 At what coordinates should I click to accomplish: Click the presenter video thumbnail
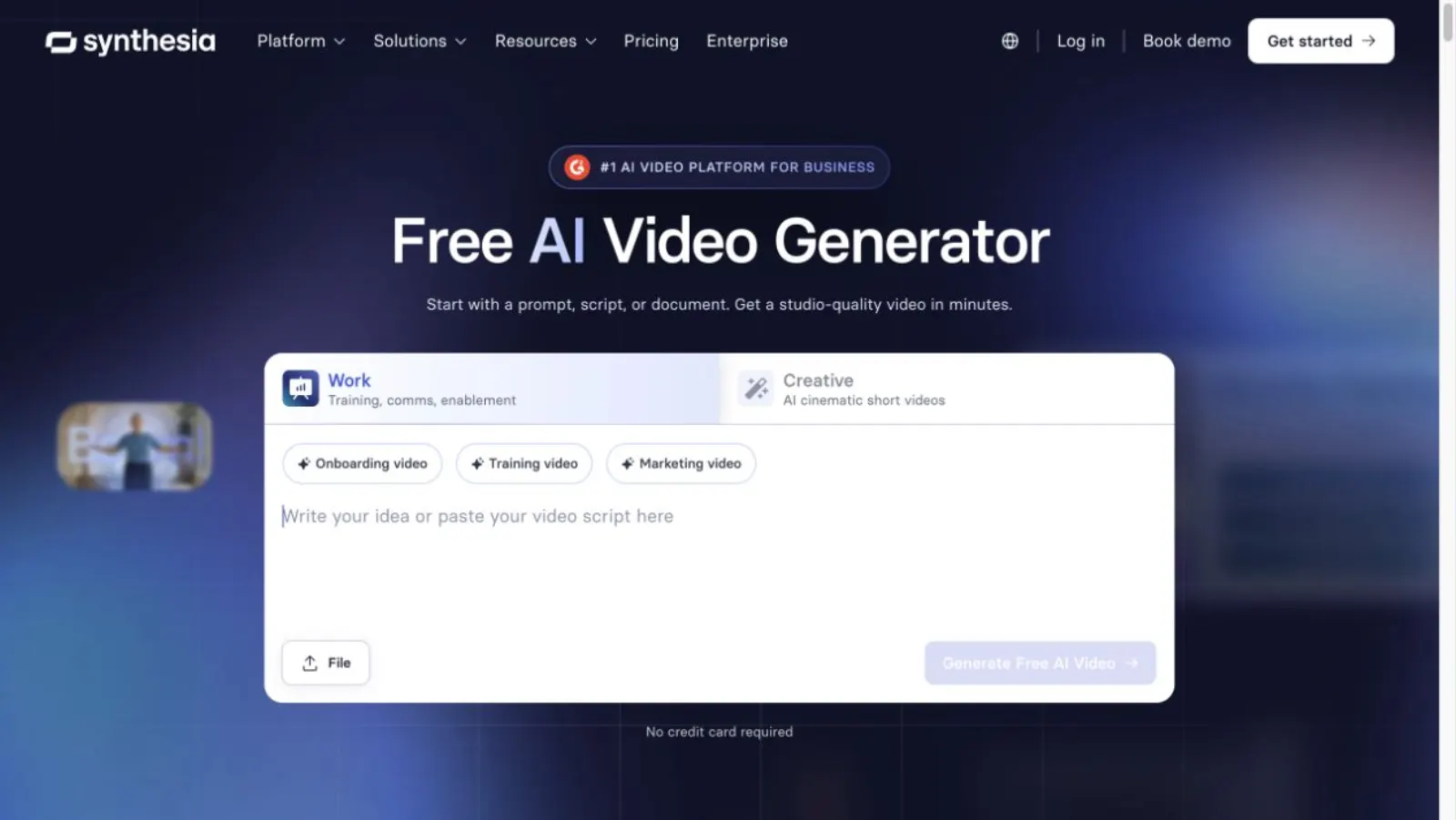(135, 446)
